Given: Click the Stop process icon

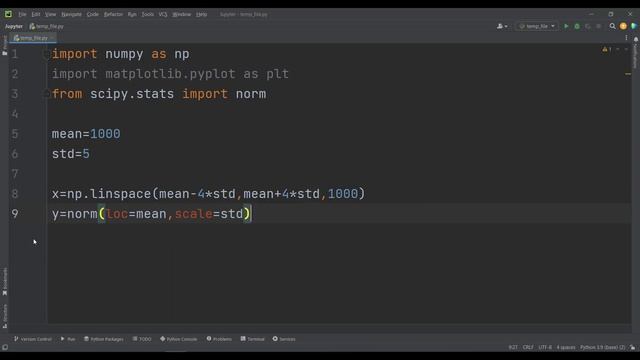Looking at the screenshot, I should pos(598,26).
